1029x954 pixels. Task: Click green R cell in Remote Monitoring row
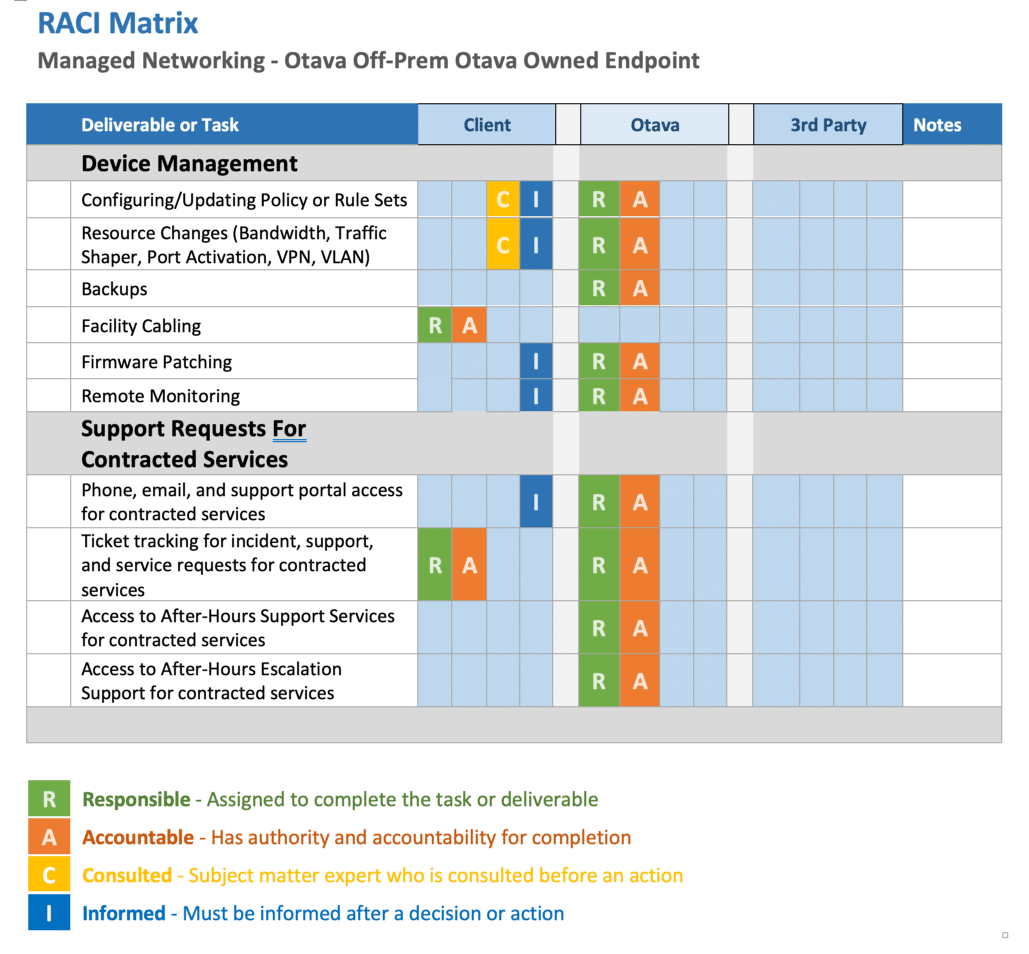[x=598, y=396]
